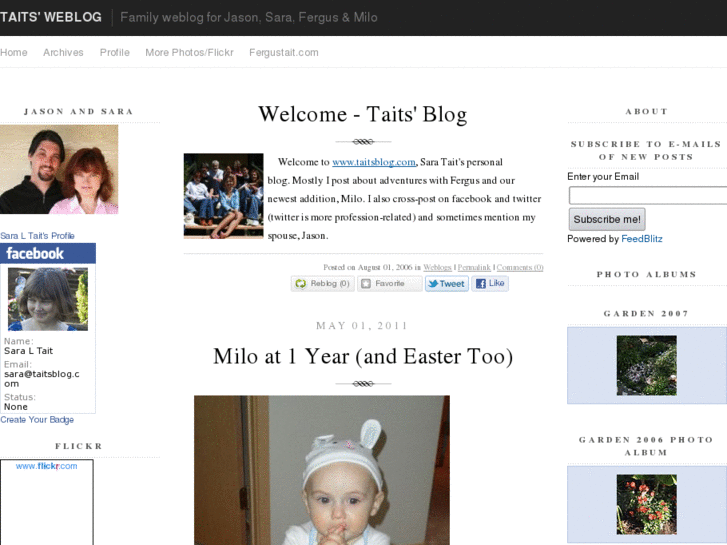727x545 pixels.
Task: Open the Flickr logo link in sidebar
Action: click(46, 466)
